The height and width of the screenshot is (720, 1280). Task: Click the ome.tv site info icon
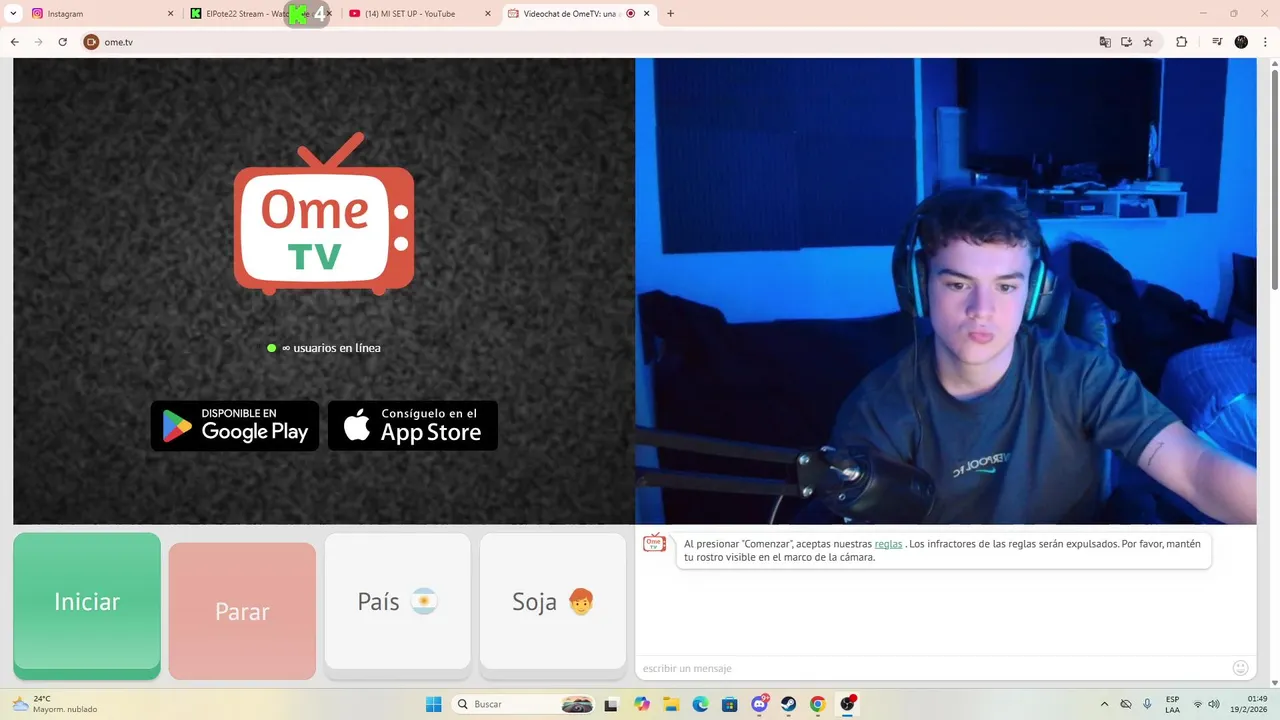(91, 42)
